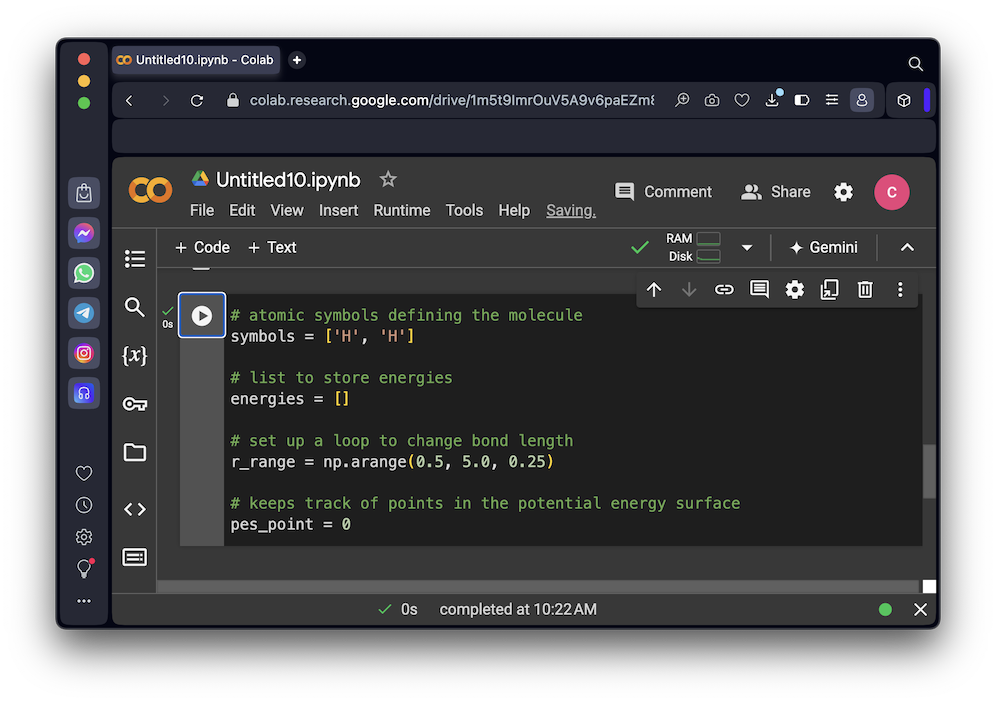Image resolution: width=996 pixels, height=703 pixels.
Task: Move cell up with arrow icon
Action: [654, 290]
